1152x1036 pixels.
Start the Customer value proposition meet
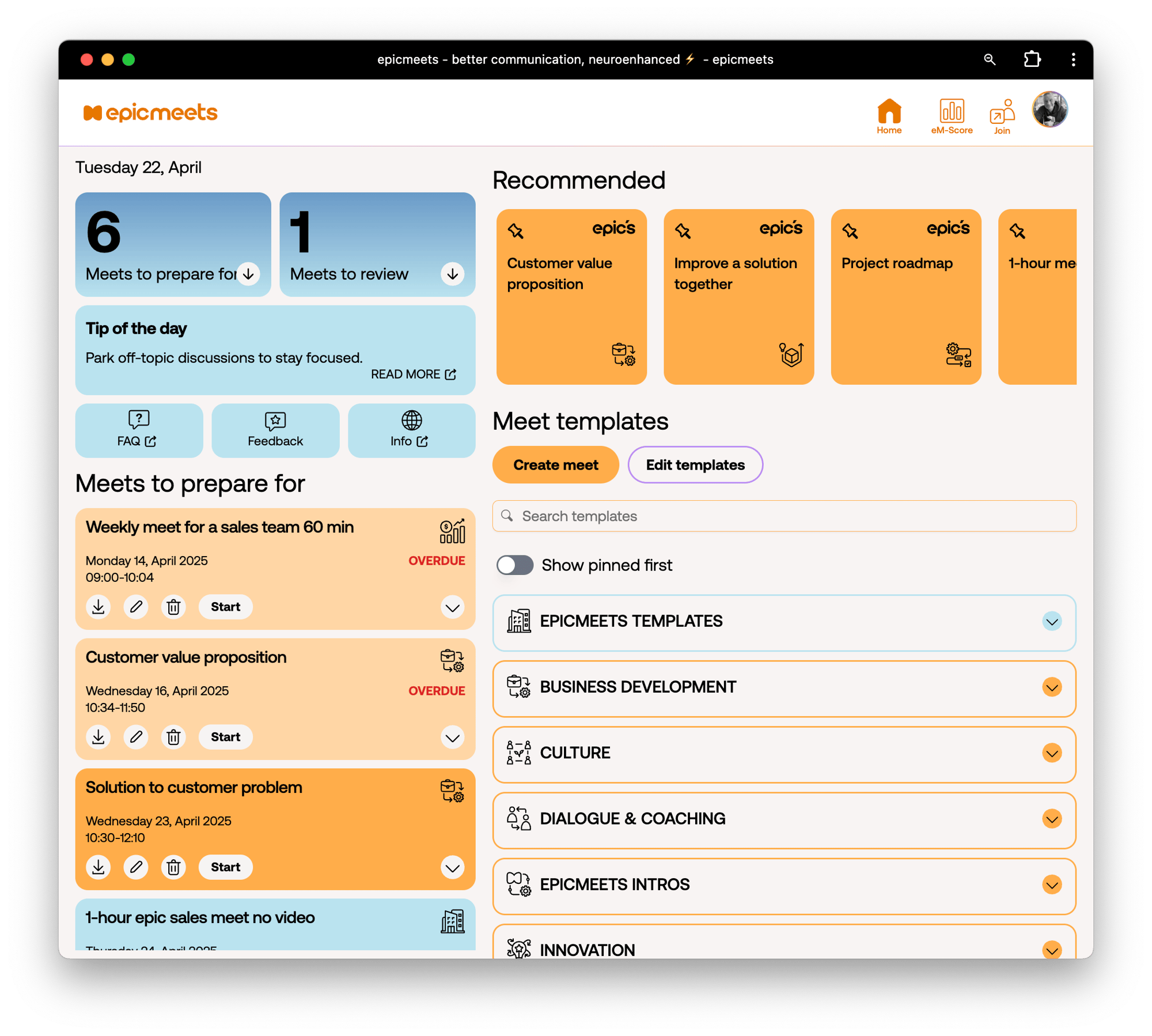225,737
